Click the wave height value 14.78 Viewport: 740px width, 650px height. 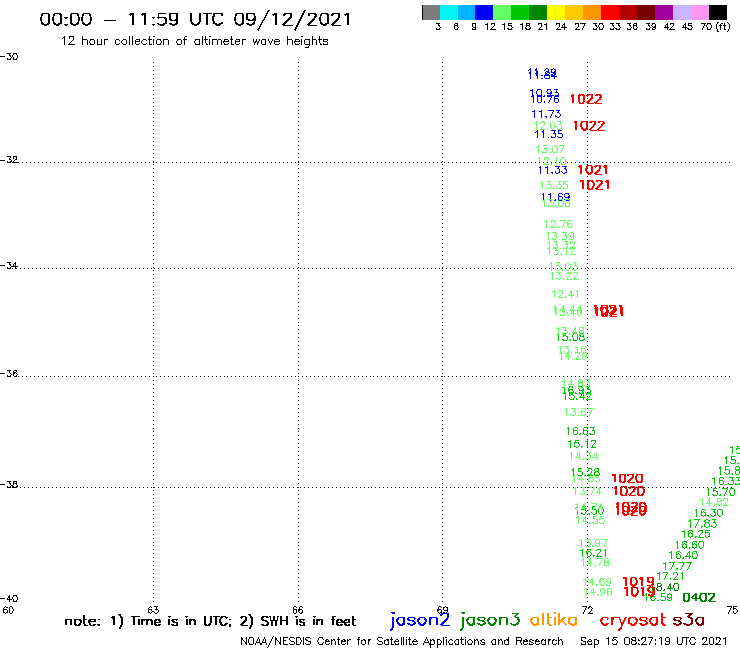(595, 563)
